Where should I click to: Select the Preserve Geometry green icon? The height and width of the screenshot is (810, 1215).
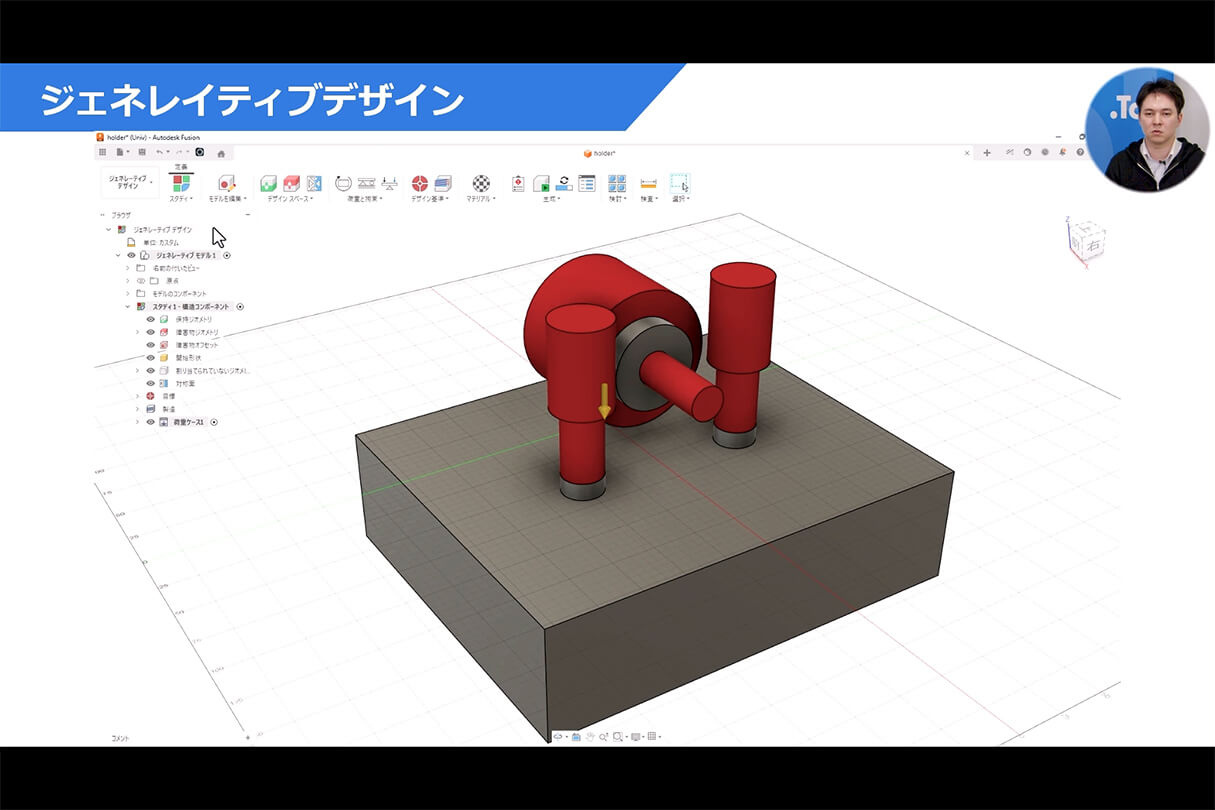click(x=268, y=183)
